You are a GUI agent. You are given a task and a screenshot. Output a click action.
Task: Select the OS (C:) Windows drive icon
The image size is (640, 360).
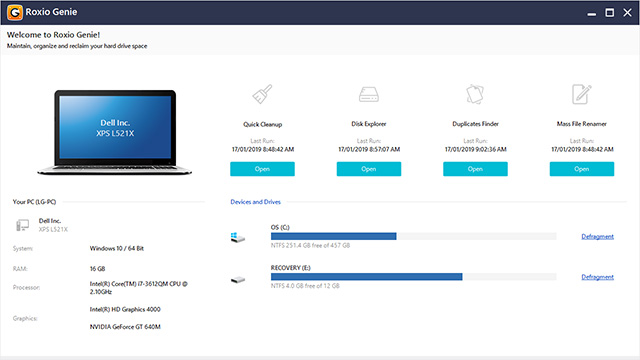238,237
